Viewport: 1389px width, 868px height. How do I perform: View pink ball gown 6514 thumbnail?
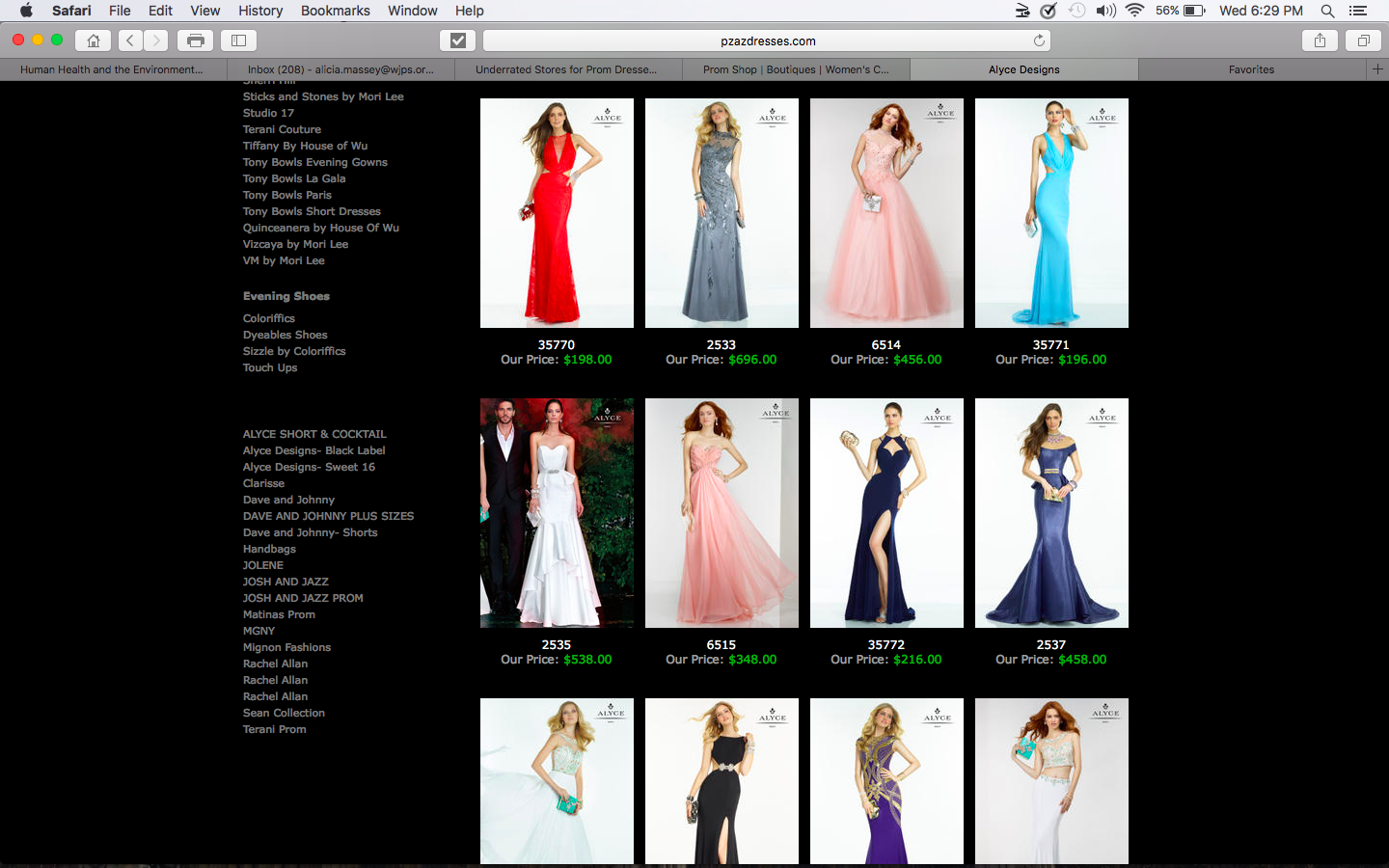point(886,213)
